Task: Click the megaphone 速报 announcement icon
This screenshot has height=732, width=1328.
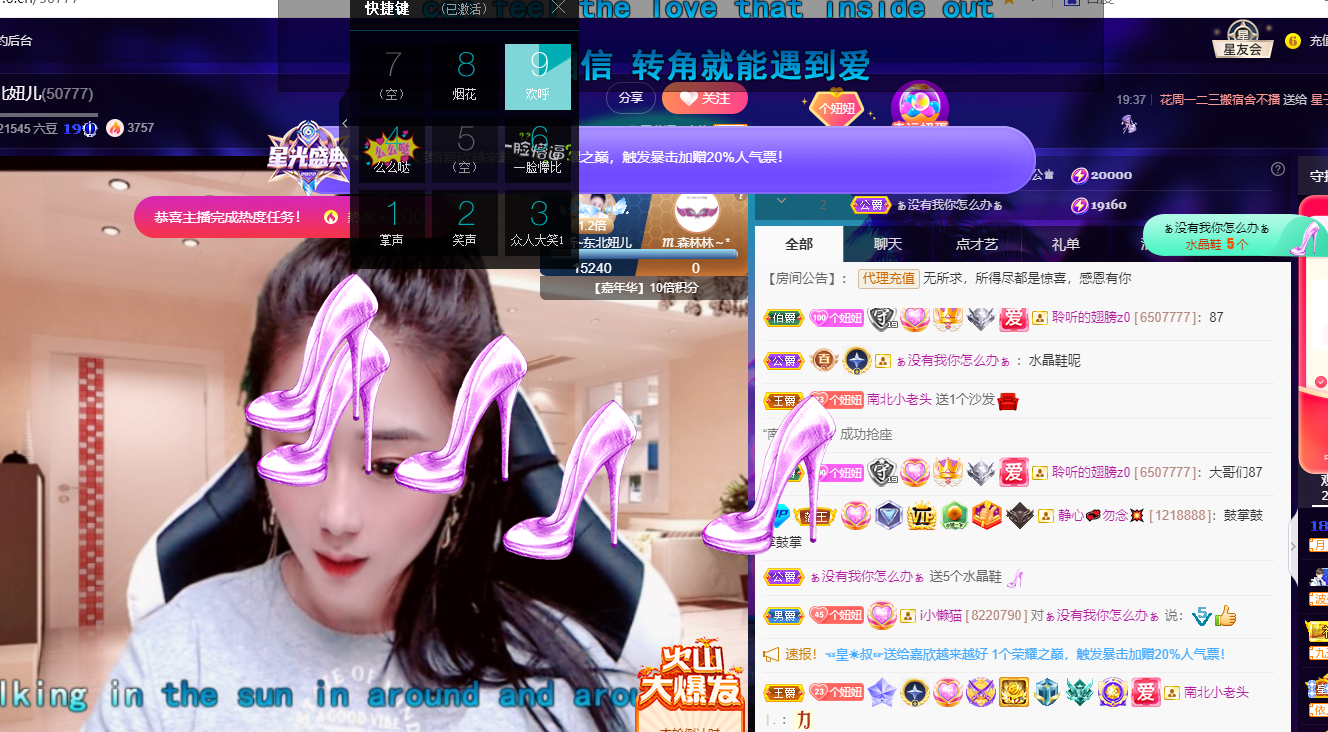Action: [771, 654]
